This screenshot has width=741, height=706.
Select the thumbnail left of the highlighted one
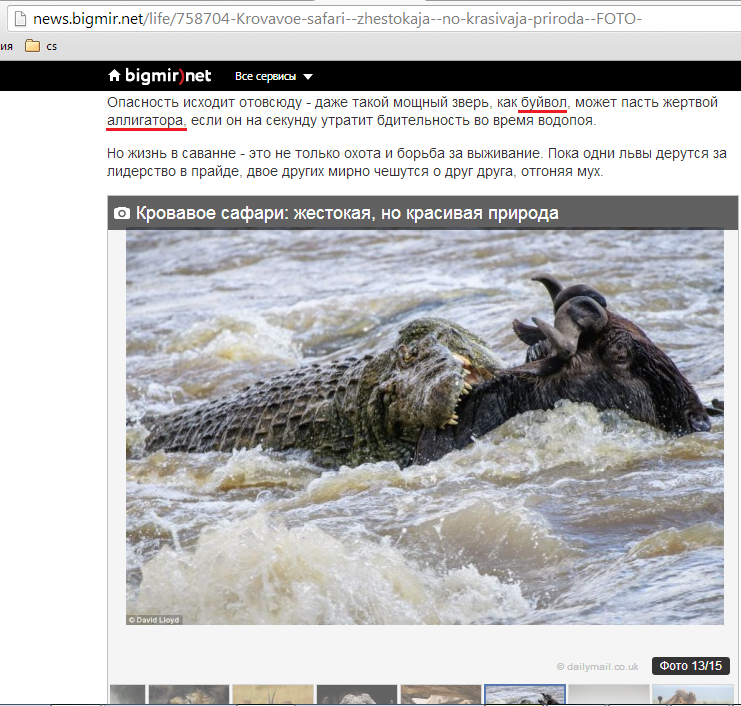click(440, 695)
